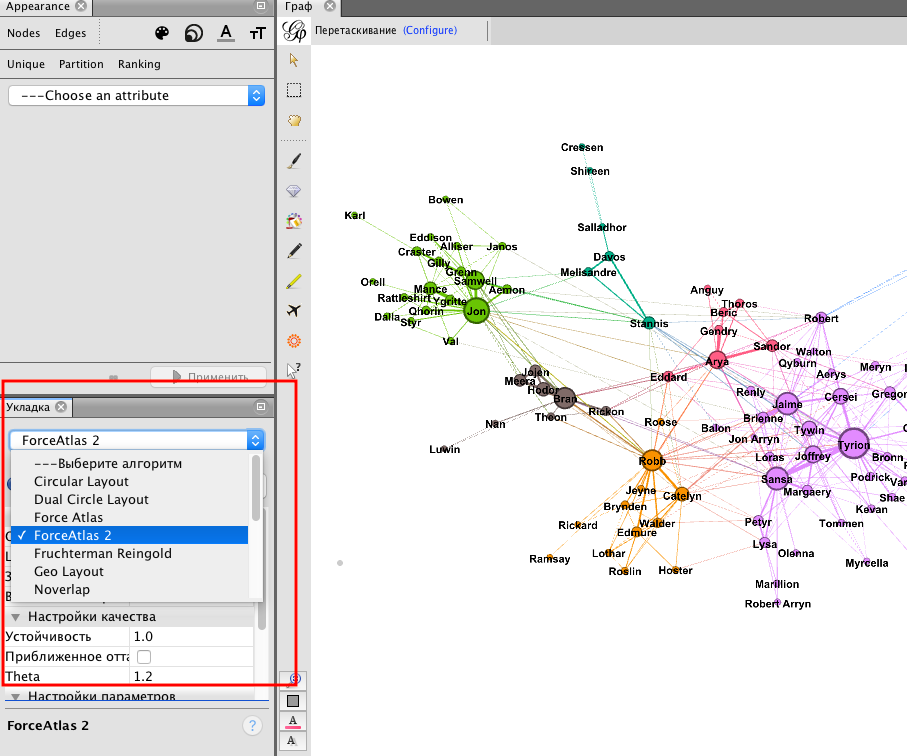
Task: Edit the Theta value field
Action: pos(190,677)
